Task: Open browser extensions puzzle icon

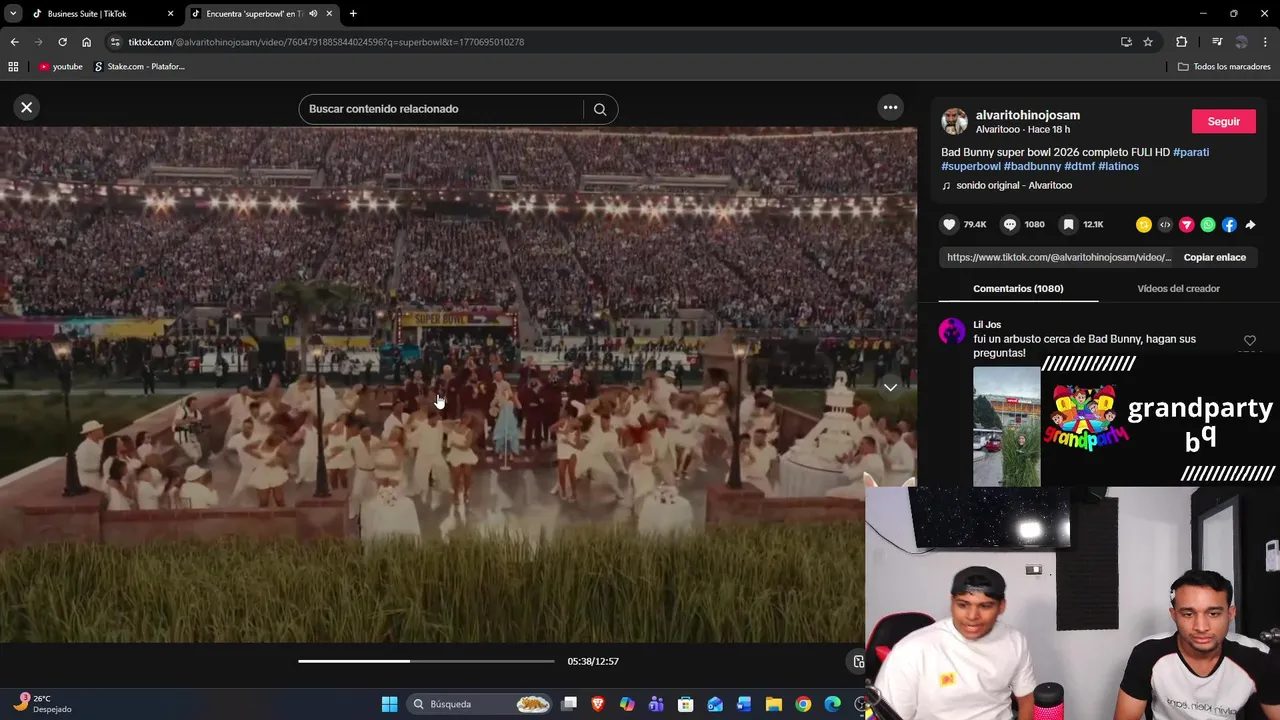Action: click(1182, 42)
